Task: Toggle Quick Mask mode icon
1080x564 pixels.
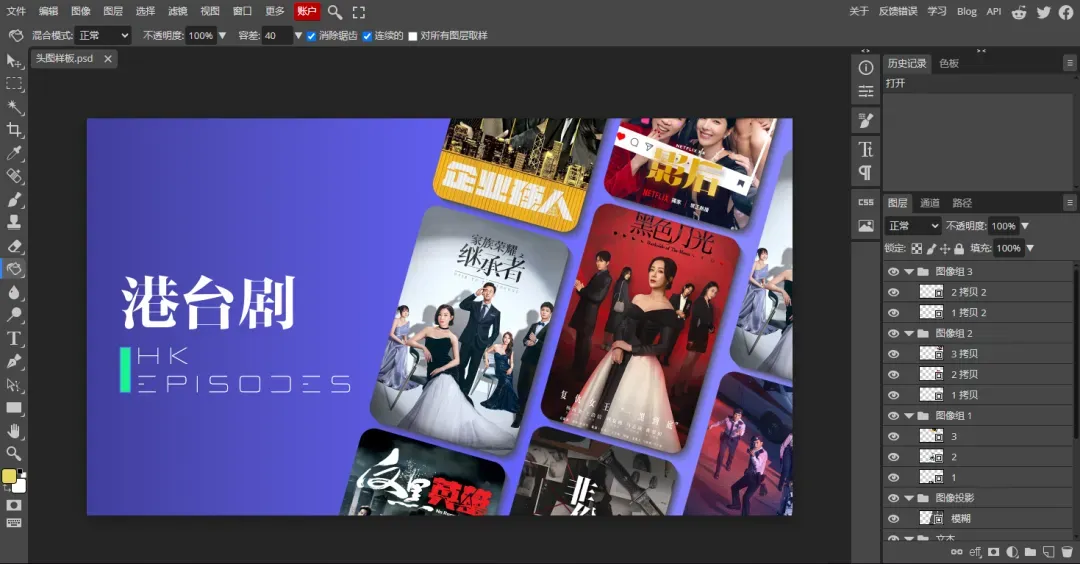Action: pyautogui.click(x=14, y=505)
